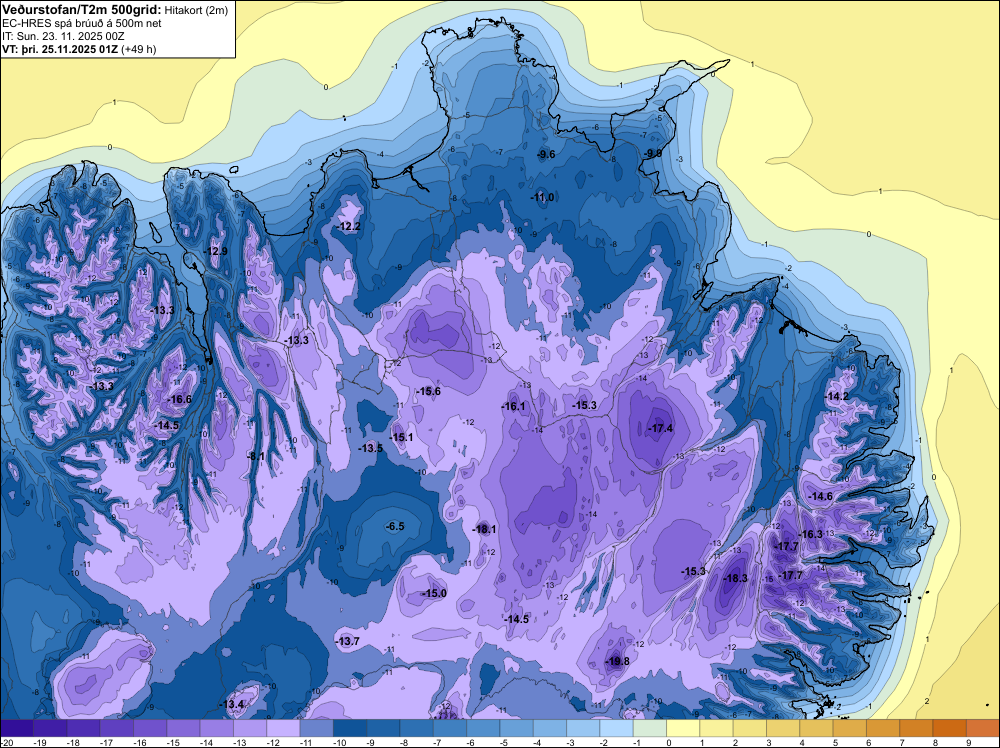The width and height of the screenshot is (1000, 748).
Task: Click the -14.6 temperature value
Action: pyautogui.click(x=820, y=496)
